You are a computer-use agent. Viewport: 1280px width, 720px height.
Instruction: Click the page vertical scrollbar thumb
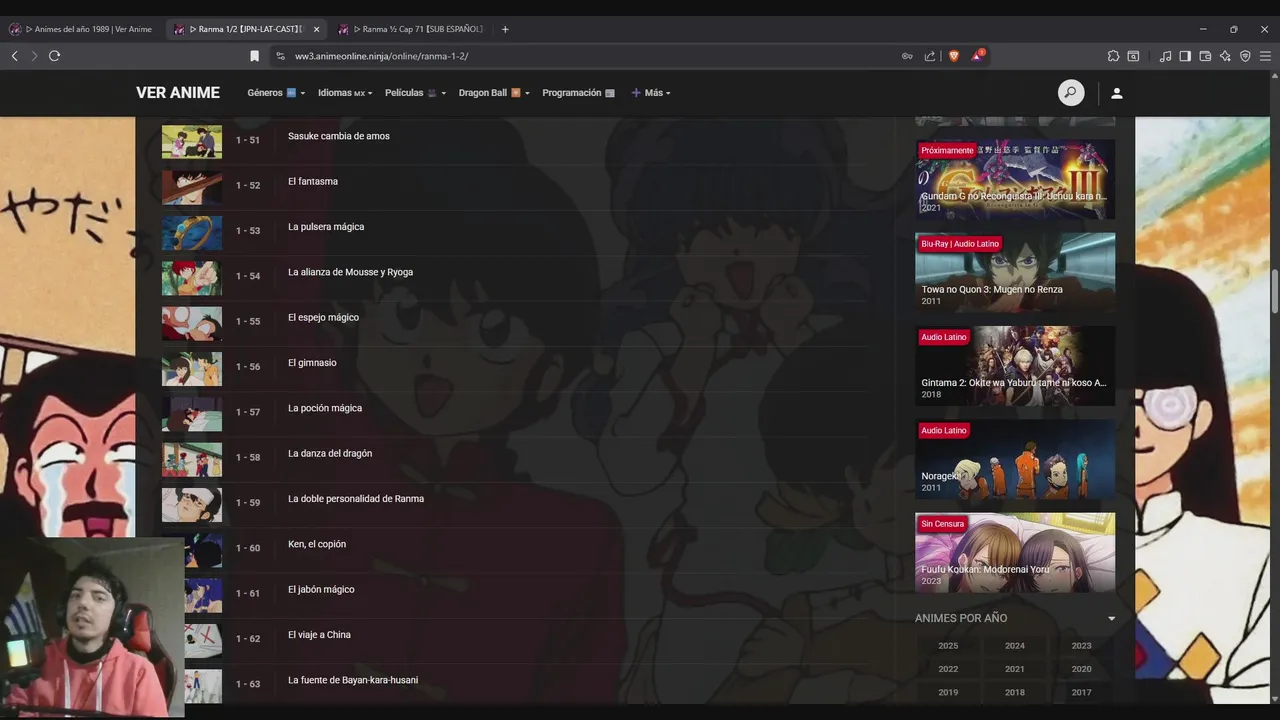click(1275, 292)
